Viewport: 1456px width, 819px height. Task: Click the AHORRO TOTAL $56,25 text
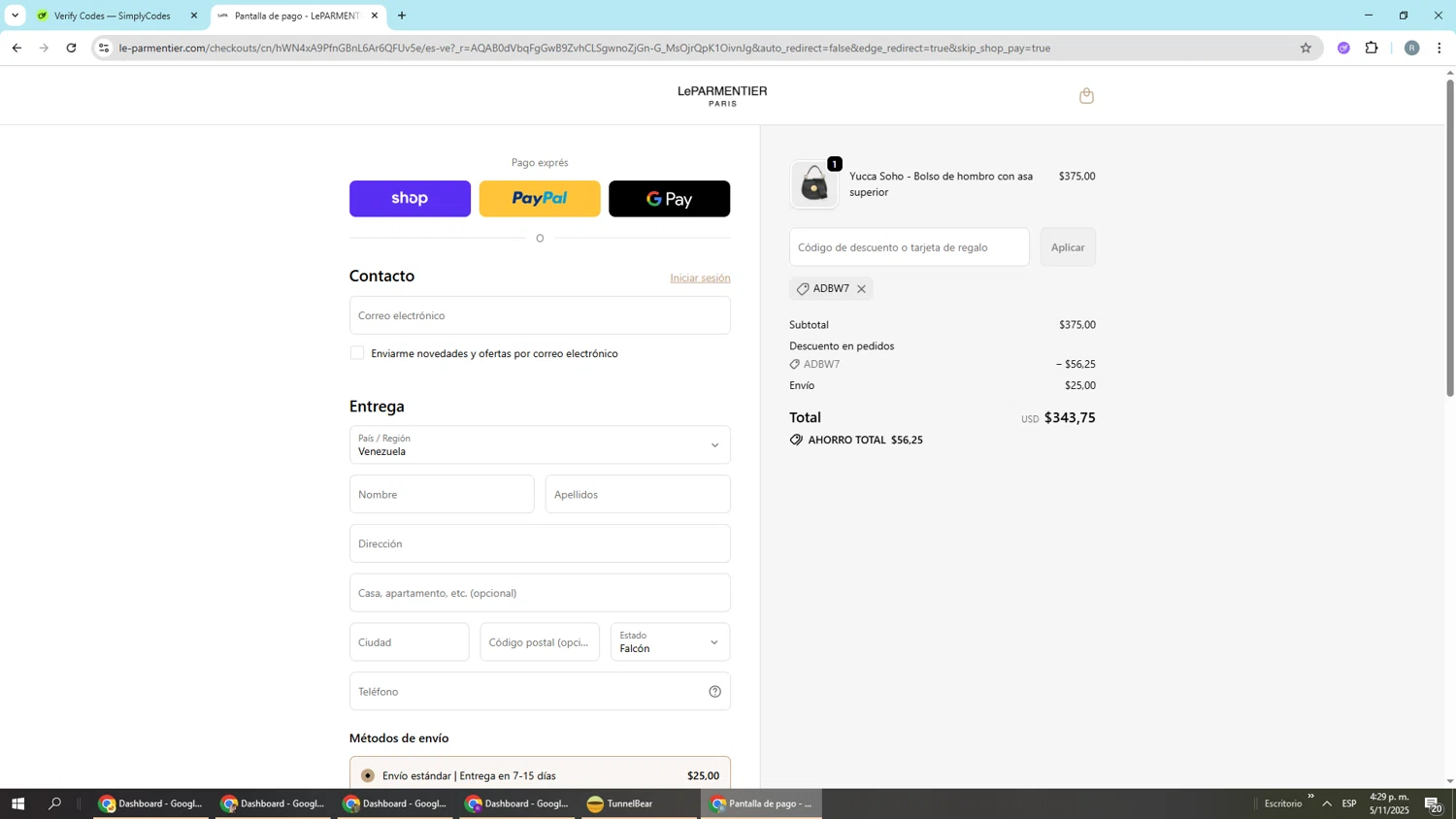pyautogui.click(x=866, y=441)
